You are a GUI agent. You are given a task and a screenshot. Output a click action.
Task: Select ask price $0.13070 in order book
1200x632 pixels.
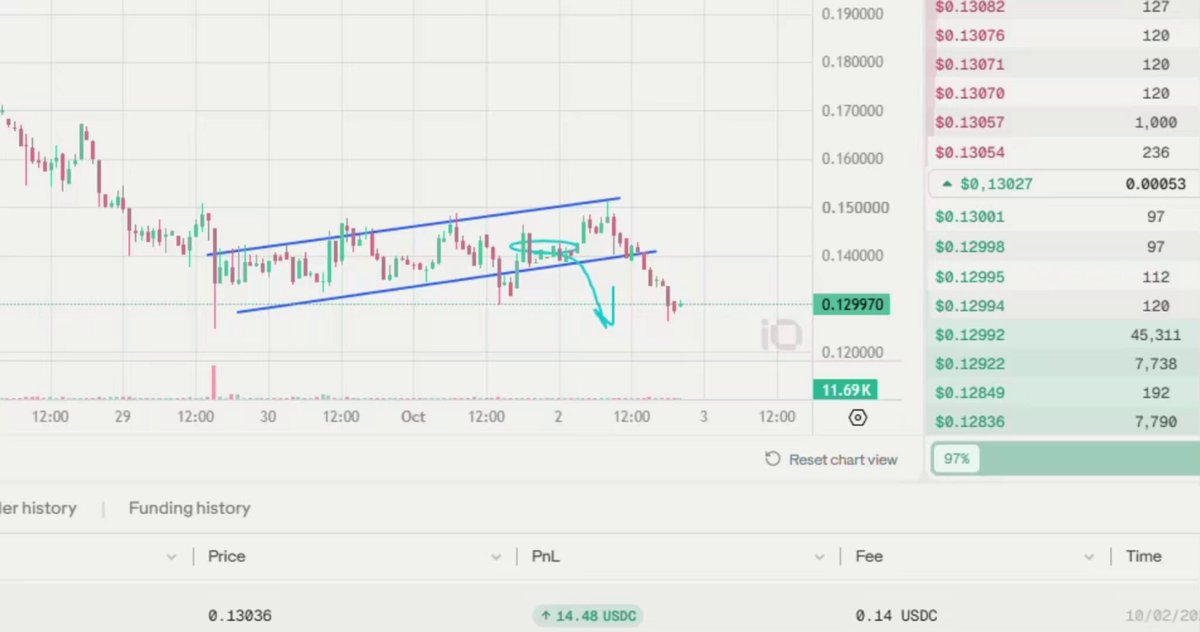[x=970, y=94]
